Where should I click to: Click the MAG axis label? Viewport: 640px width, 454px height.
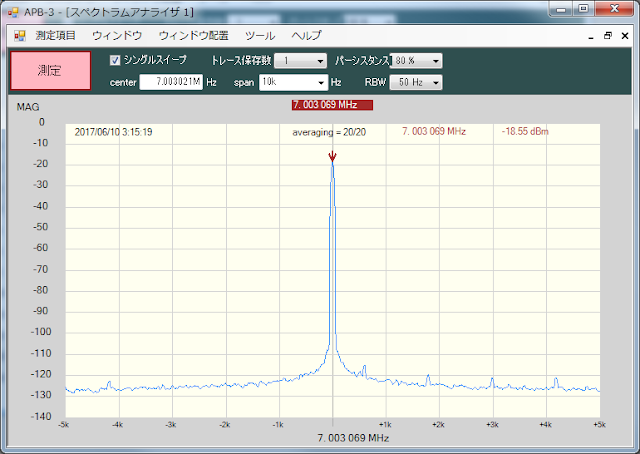pos(28,107)
